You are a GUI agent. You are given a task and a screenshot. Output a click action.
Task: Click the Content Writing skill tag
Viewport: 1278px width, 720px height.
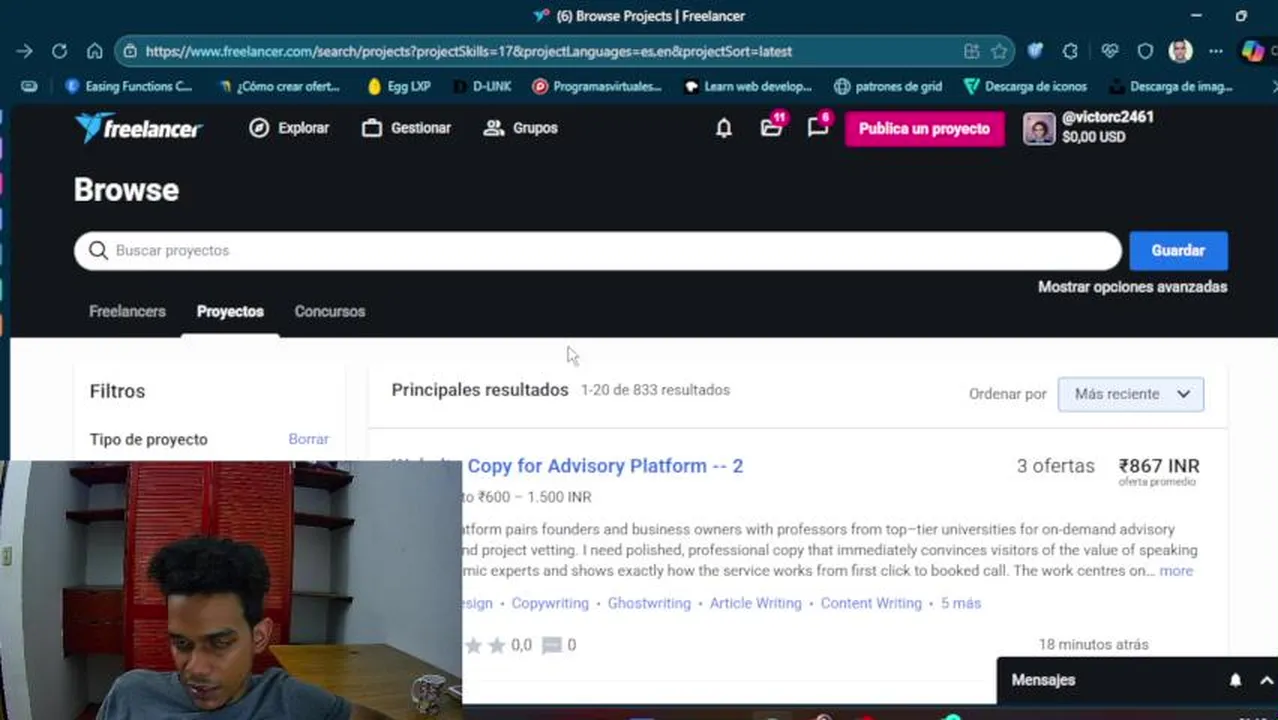(x=871, y=604)
